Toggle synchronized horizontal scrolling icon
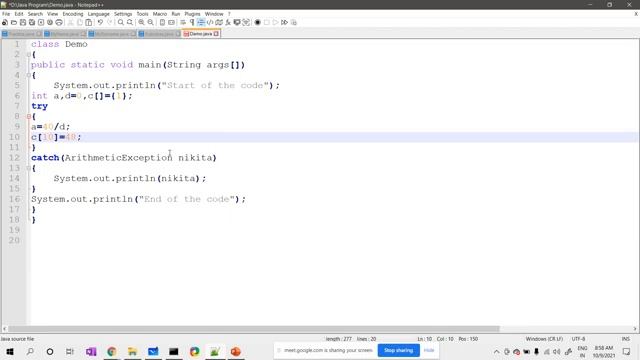The image size is (640, 360). [x=171, y=22]
